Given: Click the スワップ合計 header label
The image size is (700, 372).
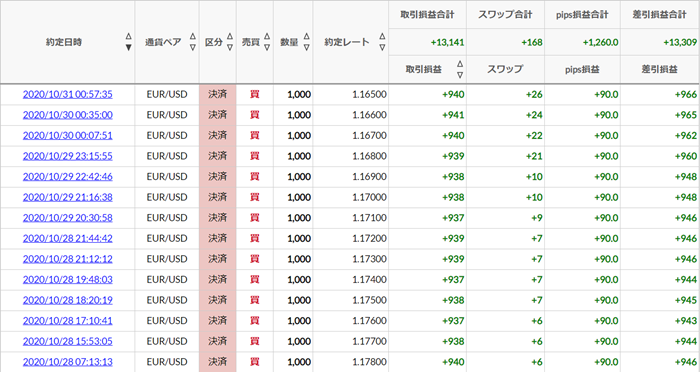Looking at the screenshot, I should tap(505, 14).
